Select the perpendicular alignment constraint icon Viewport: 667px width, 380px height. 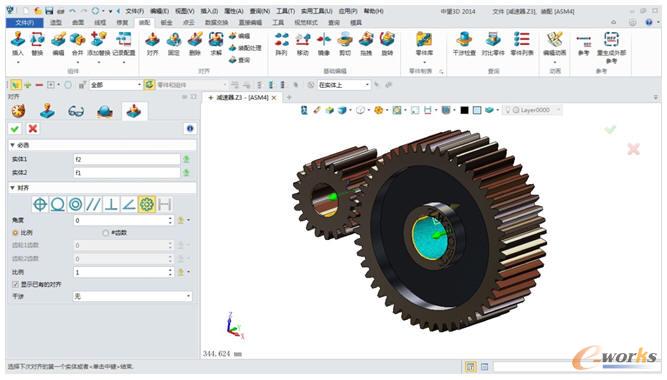[111, 205]
